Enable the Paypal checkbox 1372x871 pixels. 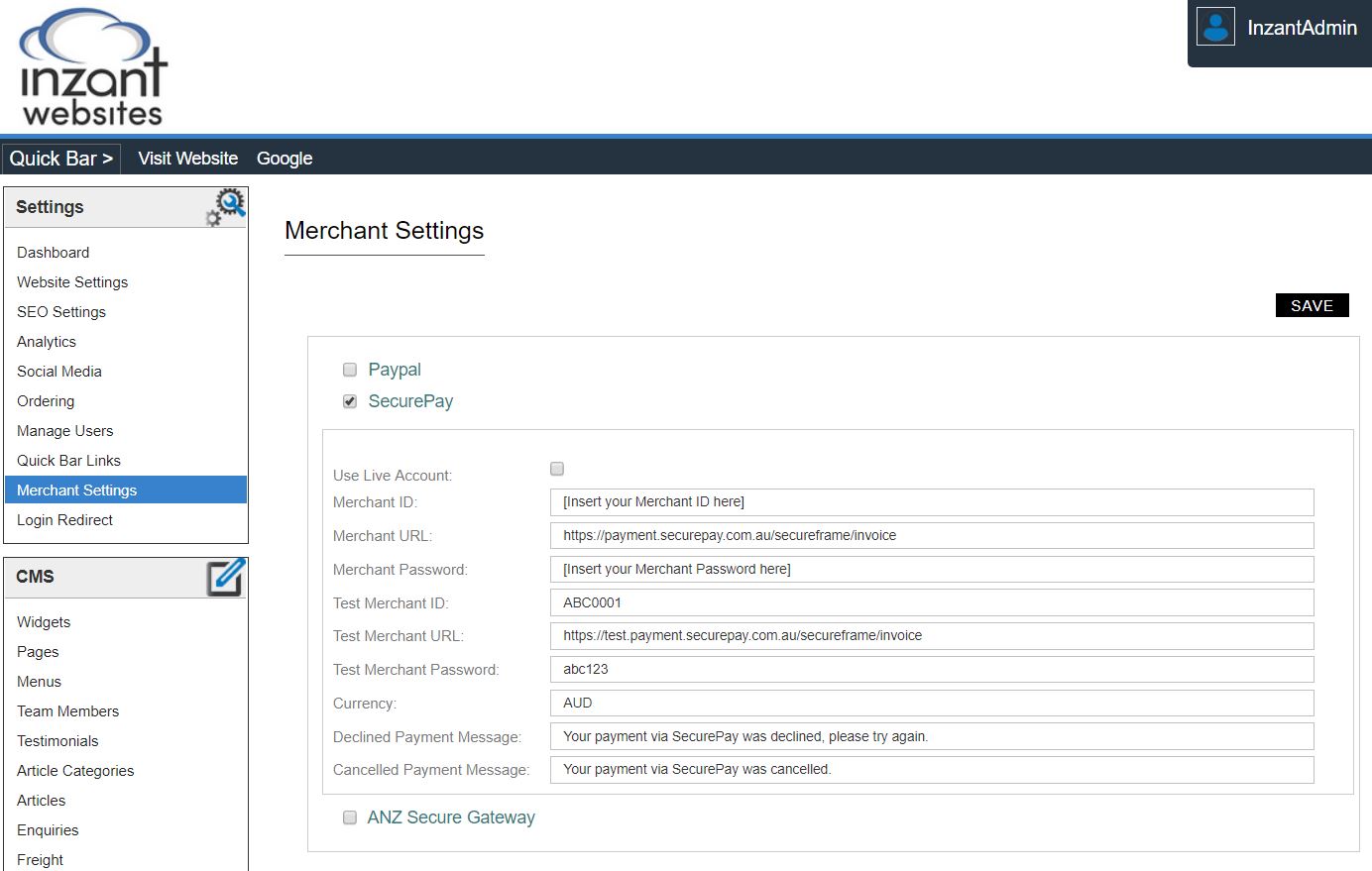[350, 370]
